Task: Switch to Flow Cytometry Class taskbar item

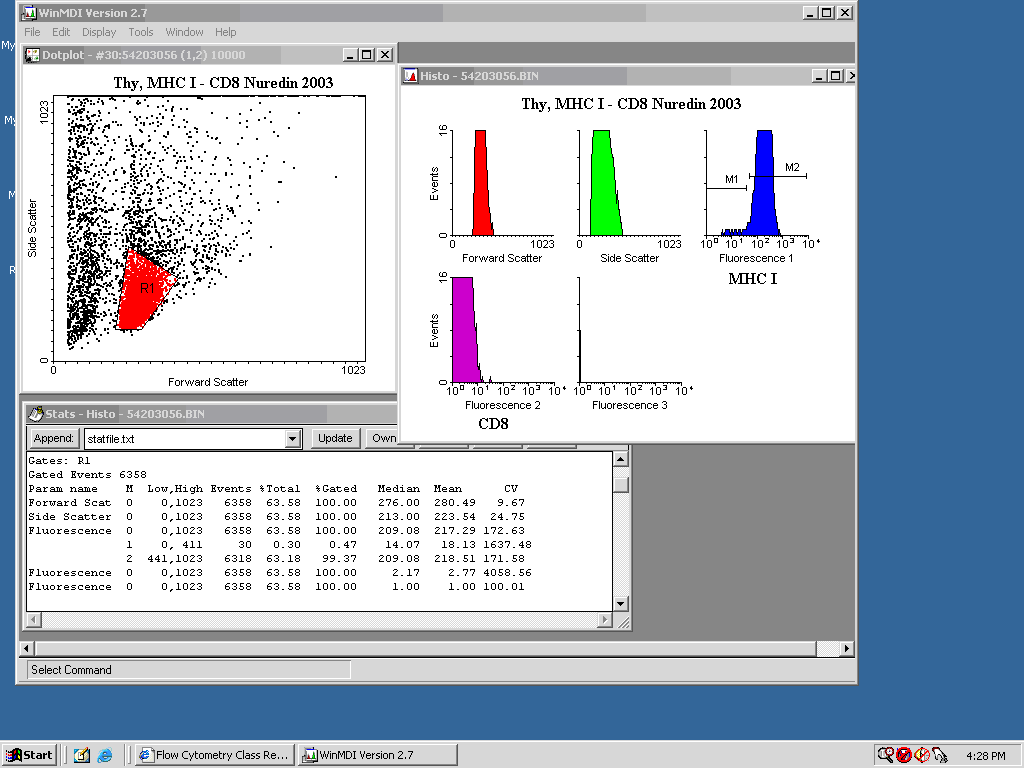Action: (214, 755)
